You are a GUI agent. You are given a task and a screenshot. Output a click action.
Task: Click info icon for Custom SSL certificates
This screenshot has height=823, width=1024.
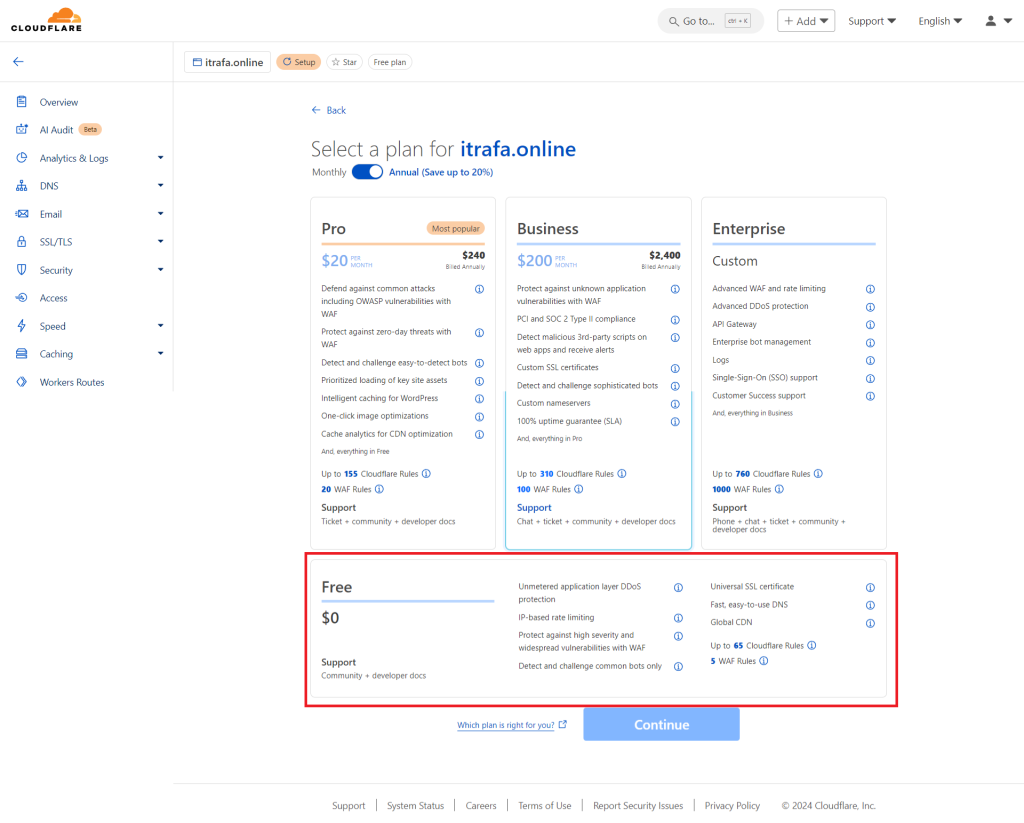click(675, 368)
